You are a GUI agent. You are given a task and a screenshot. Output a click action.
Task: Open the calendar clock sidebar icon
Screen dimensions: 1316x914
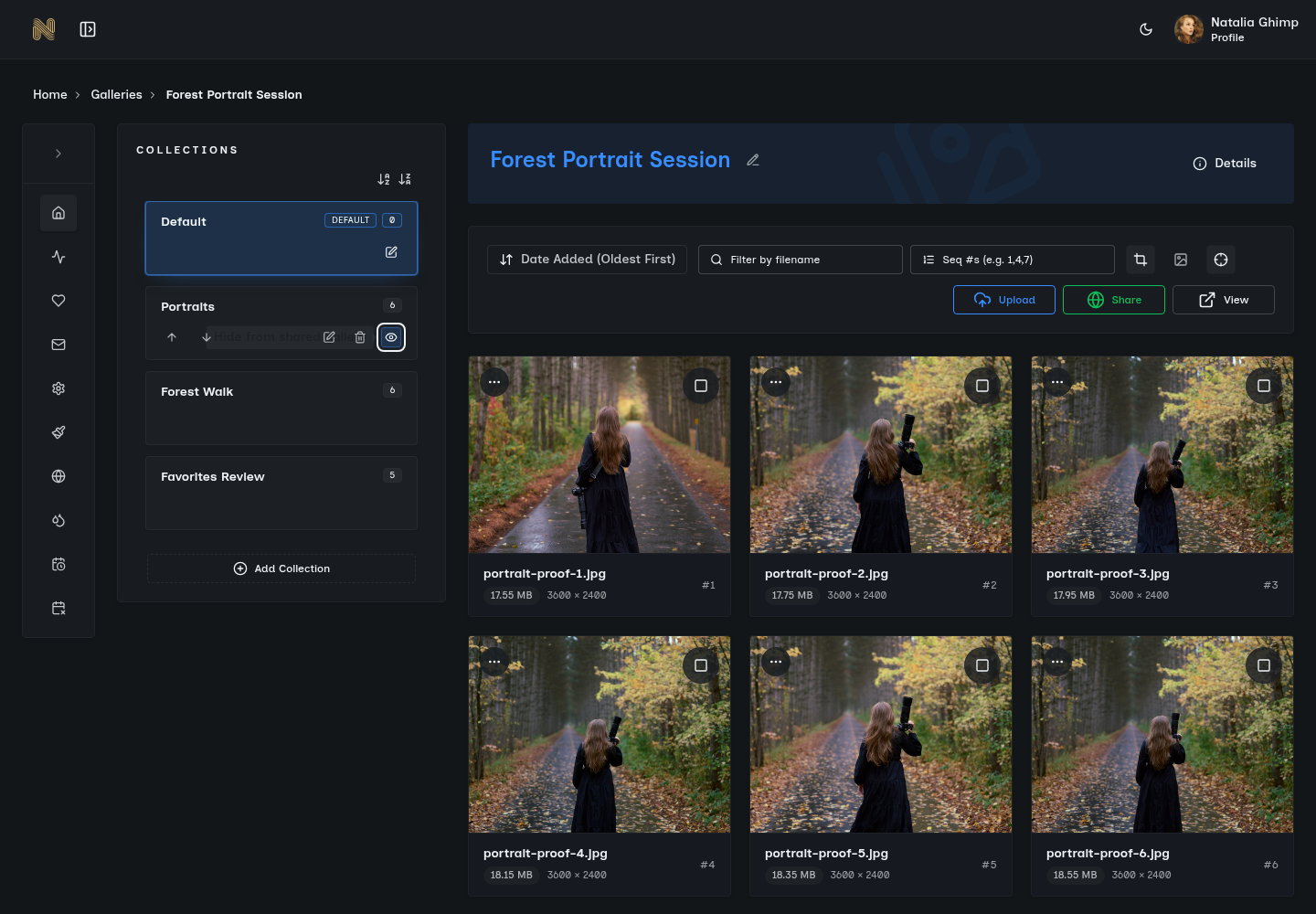(58, 564)
